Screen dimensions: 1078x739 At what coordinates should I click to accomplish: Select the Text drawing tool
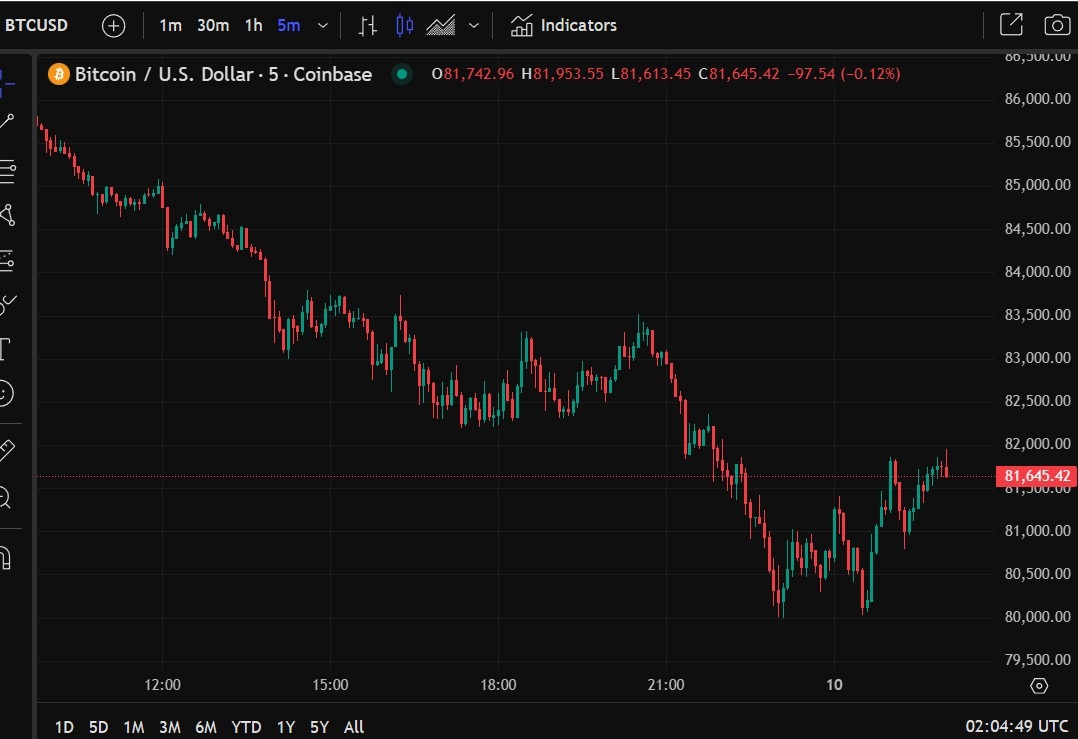[5, 349]
